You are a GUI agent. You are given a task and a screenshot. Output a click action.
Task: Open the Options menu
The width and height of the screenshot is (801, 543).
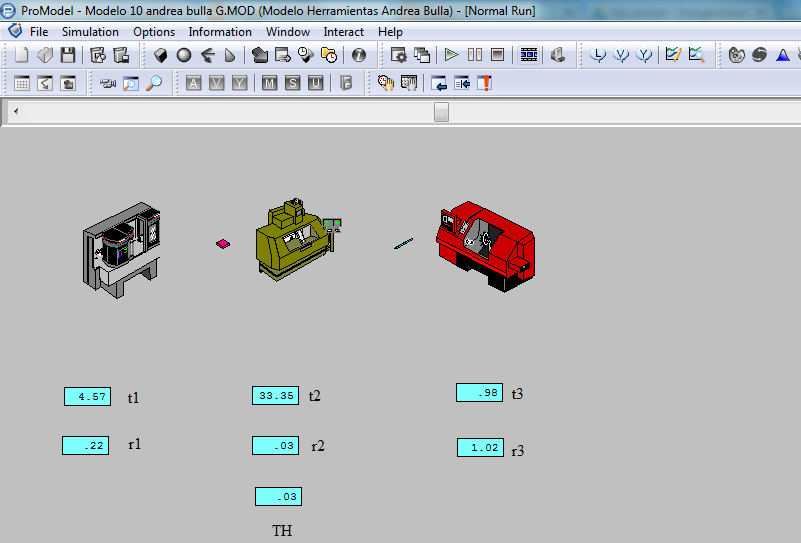click(x=154, y=32)
